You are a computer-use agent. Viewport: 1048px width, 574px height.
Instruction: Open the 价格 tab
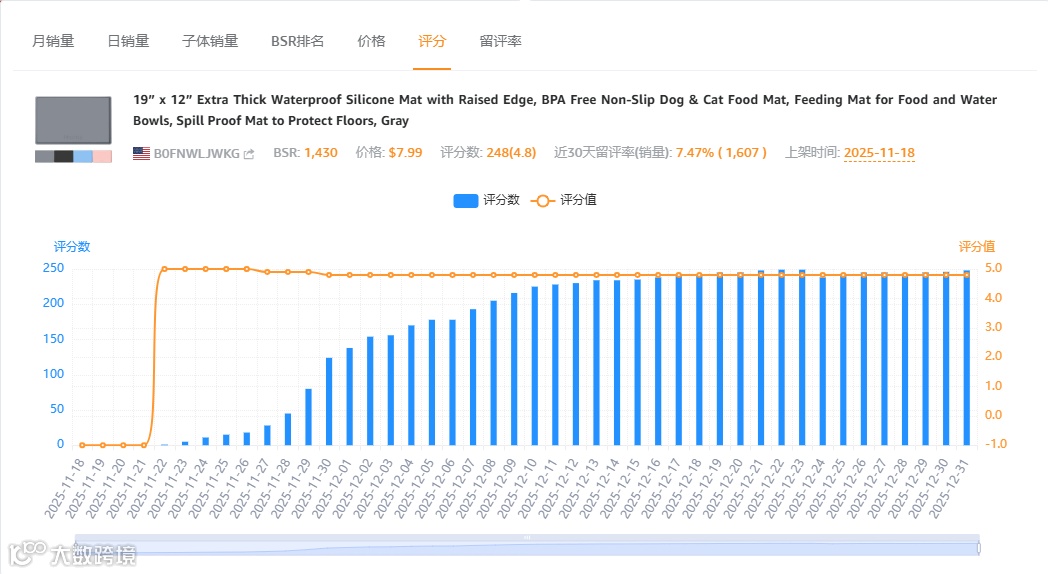coord(371,41)
